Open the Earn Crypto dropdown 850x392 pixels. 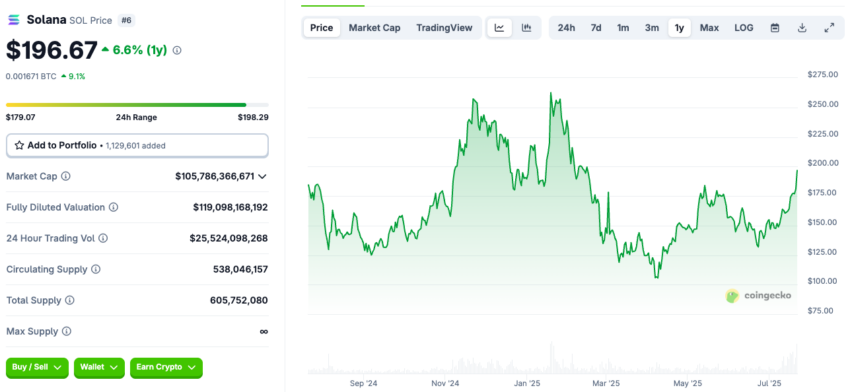[166, 368]
